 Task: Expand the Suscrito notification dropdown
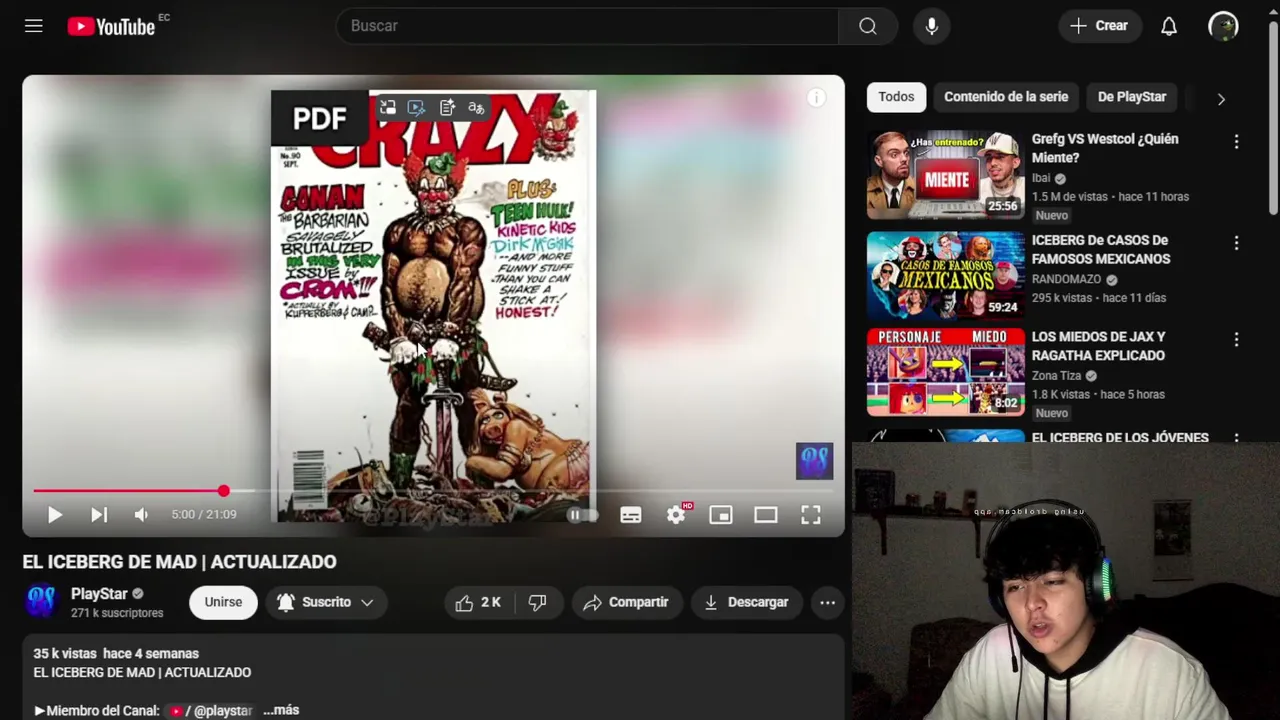(x=325, y=602)
